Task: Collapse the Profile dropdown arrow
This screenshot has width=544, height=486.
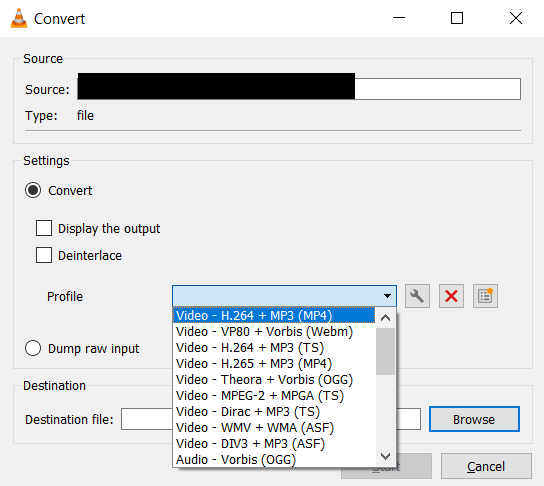Action: pos(388,296)
